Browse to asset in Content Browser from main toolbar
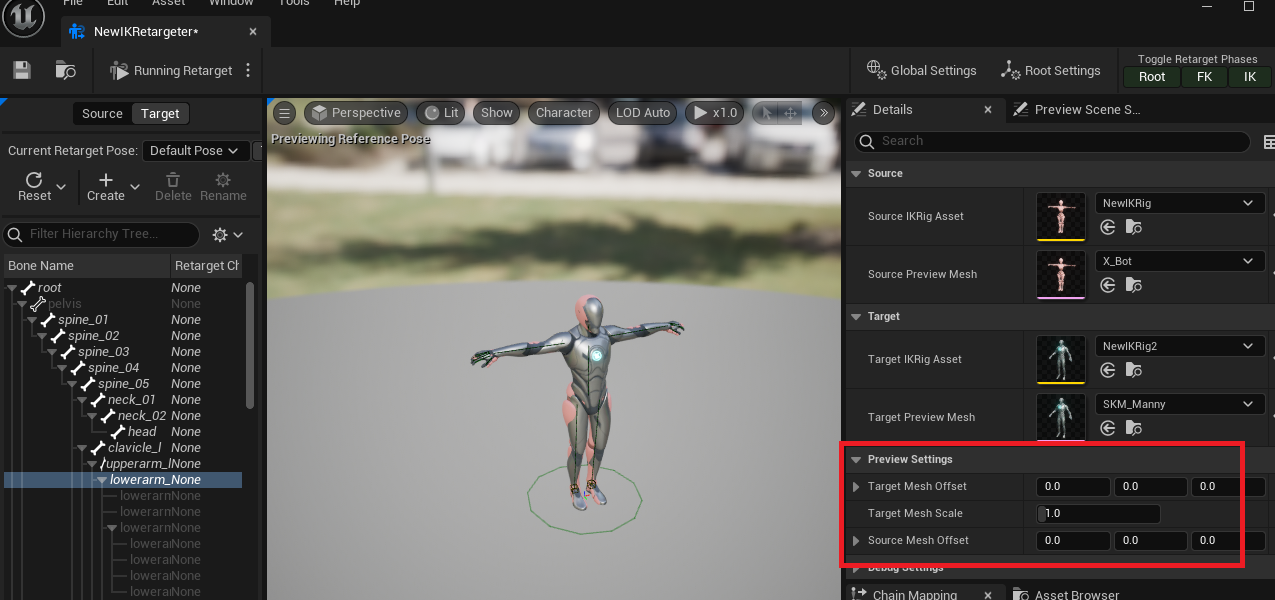 (x=66, y=70)
